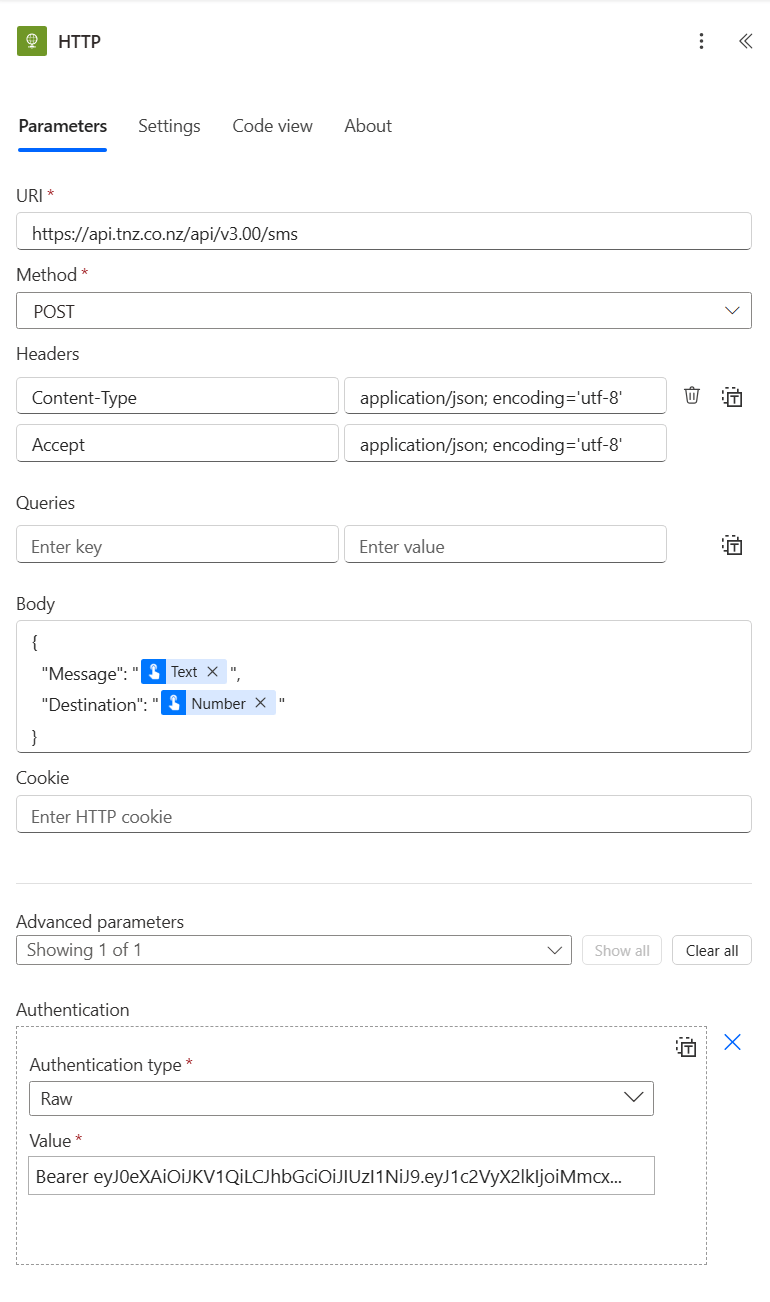This screenshot has height=1302, width=770.
Task: Remove the Number token from Destination
Action: (x=260, y=702)
